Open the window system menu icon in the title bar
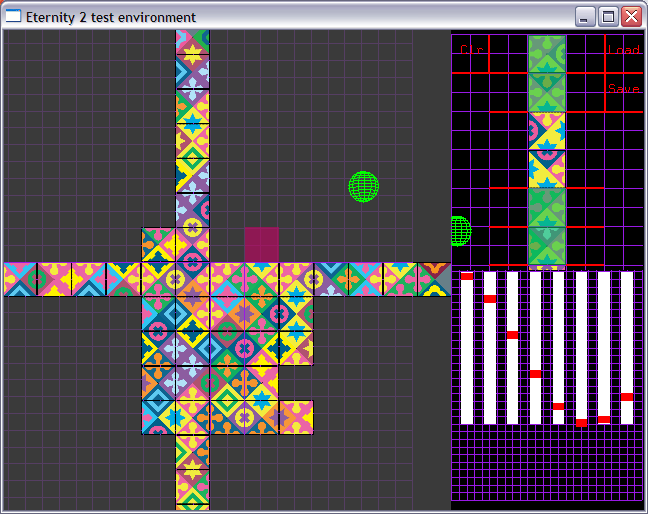Image resolution: width=648 pixels, height=514 pixels. coord(13,16)
